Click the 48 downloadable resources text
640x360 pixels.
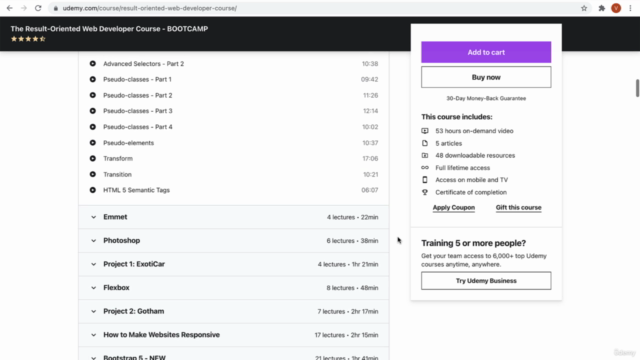[475, 156]
